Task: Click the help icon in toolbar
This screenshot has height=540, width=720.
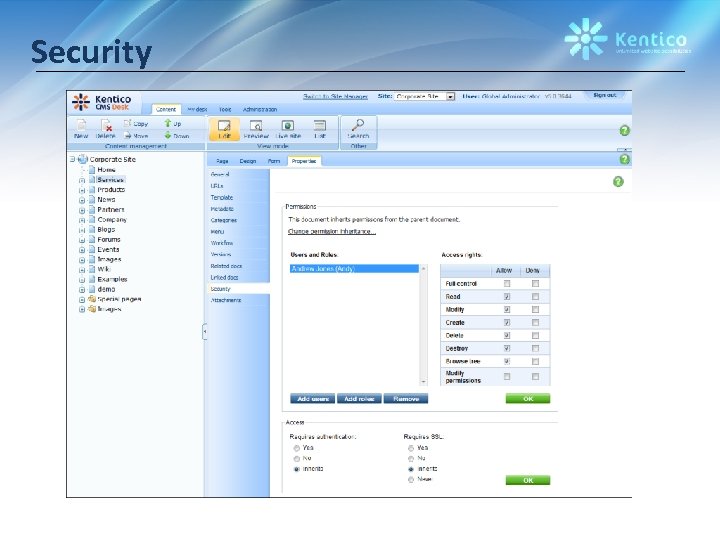Action: pyautogui.click(x=624, y=130)
